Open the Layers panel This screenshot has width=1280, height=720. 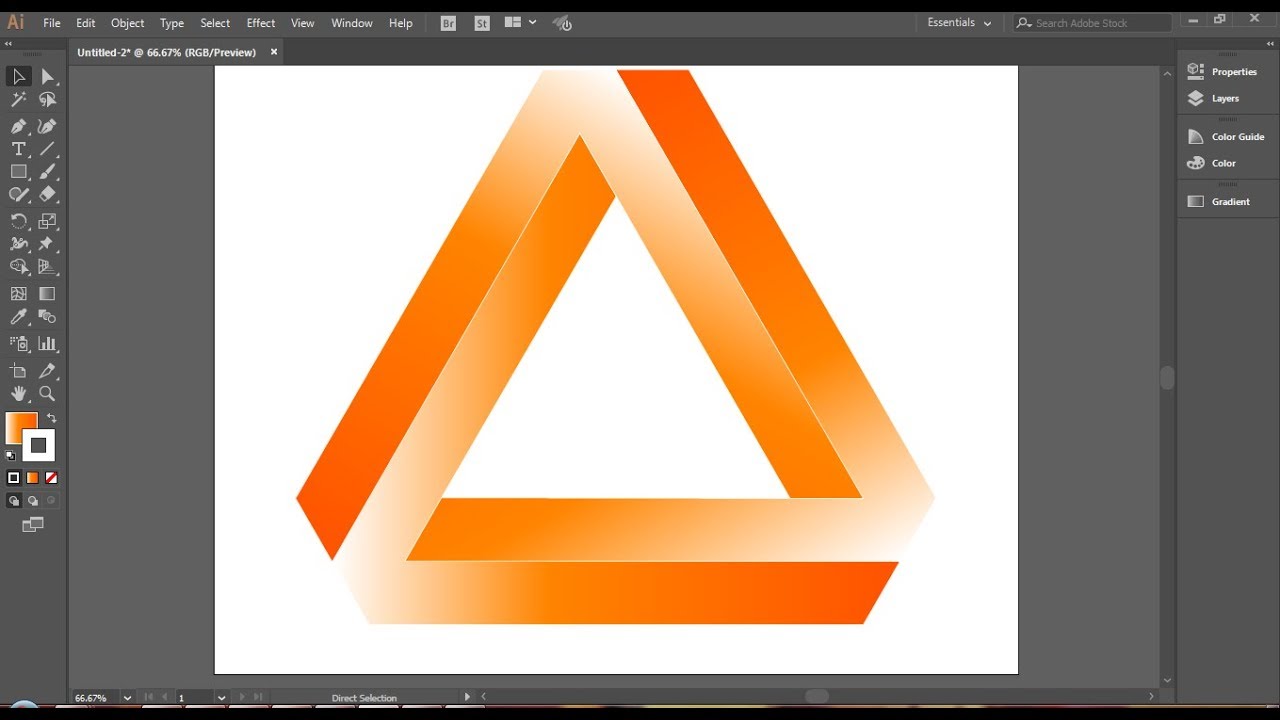point(1213,98)
